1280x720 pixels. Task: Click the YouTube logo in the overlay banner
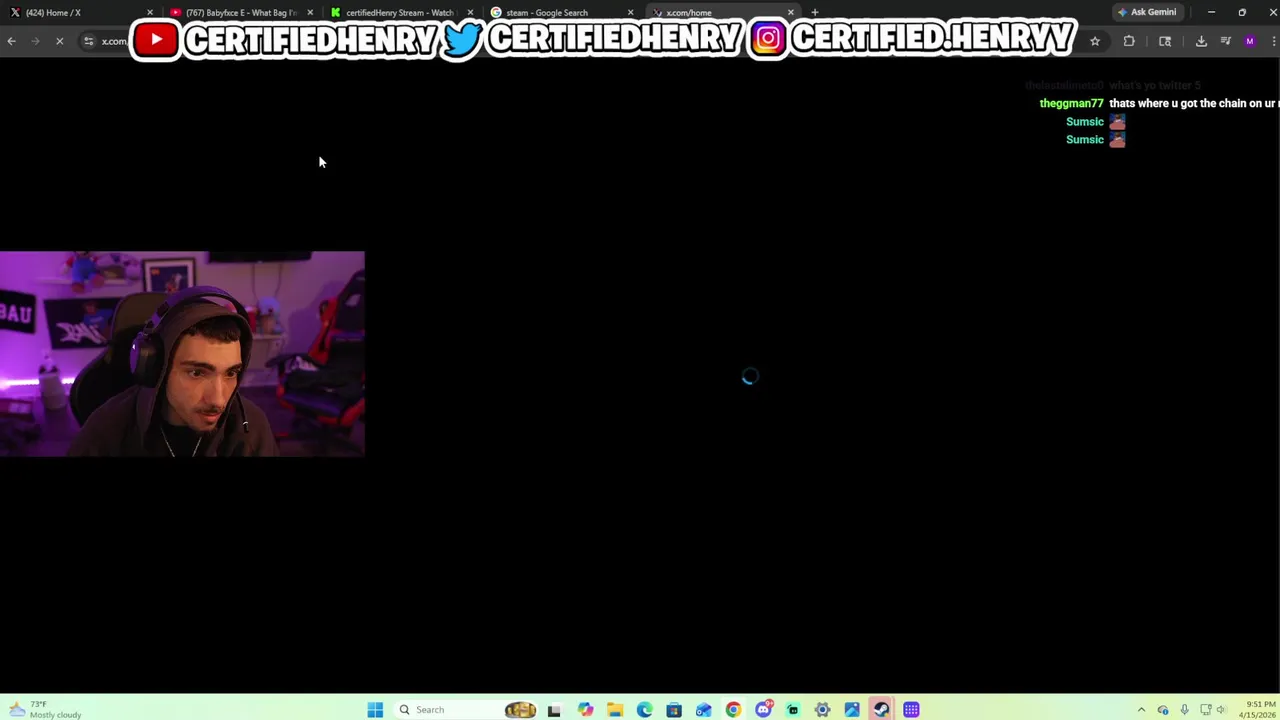pos(156,40)
